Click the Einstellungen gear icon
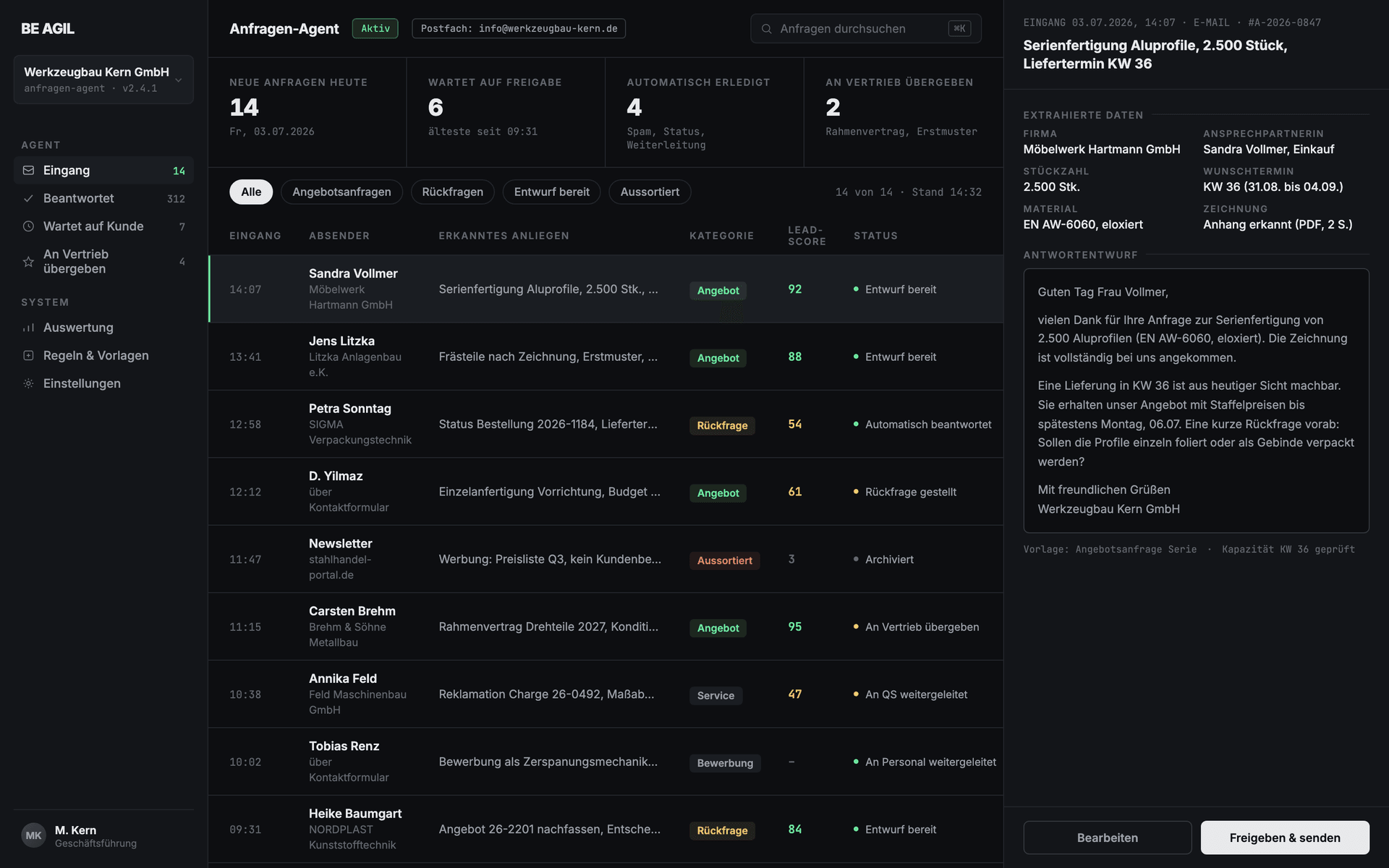The width and height of the screenshot is (1389, 868). pyautogui.click(x=28, y=383)
